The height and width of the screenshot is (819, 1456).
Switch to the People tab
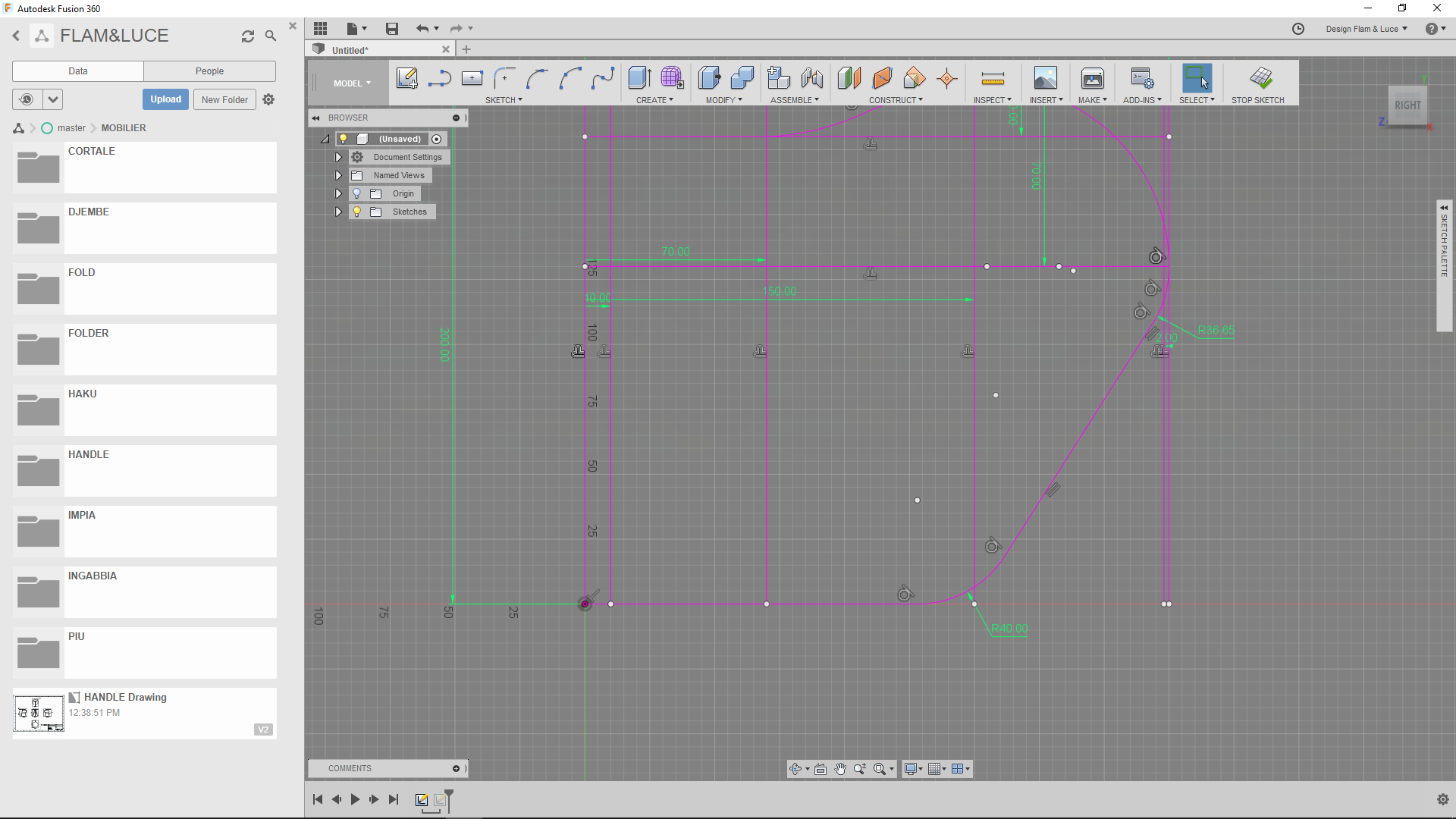209,71
